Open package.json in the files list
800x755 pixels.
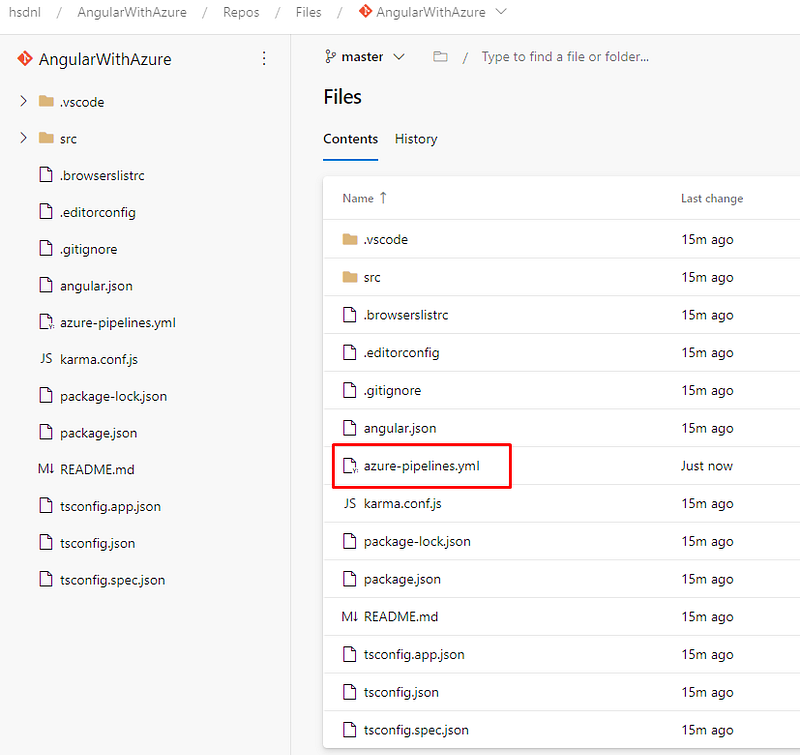[402, 579]
